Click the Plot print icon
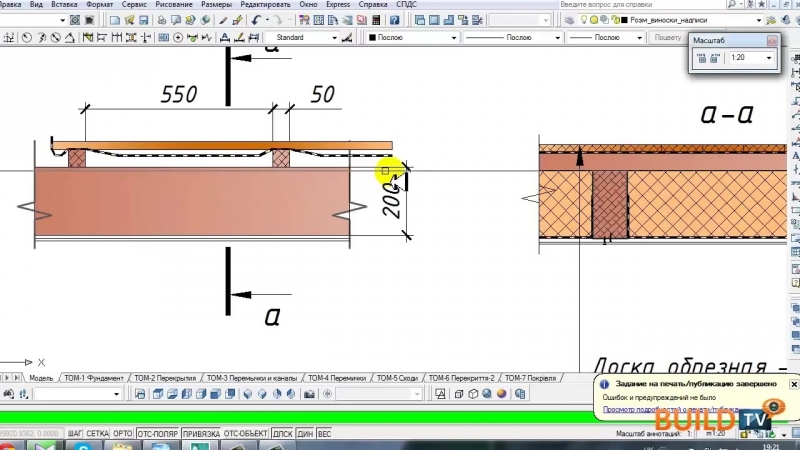This screenshot has height=450, width=800. [159, 20]
